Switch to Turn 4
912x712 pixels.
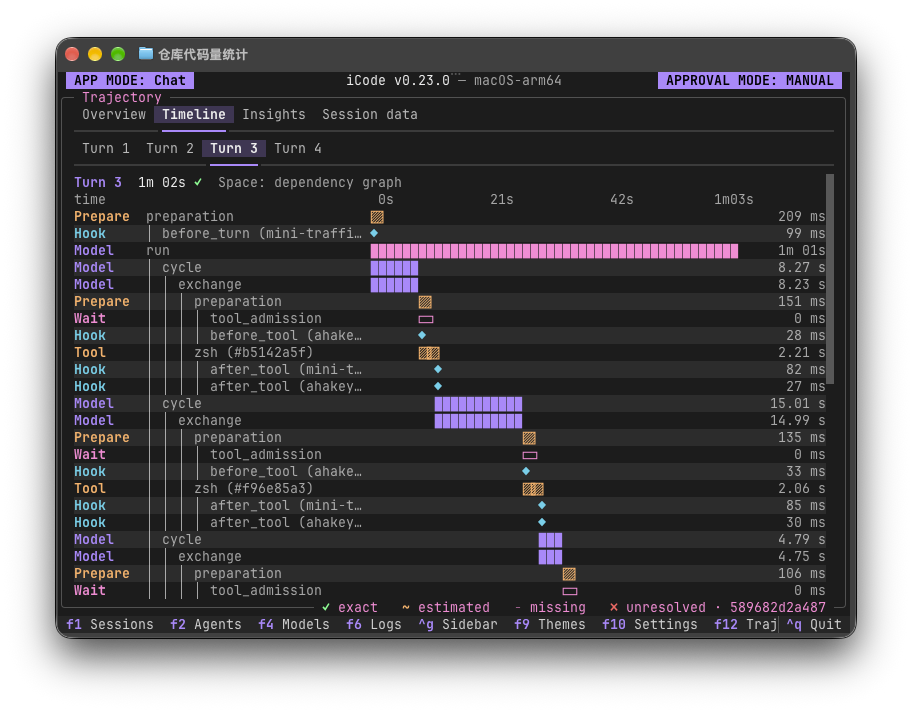pyautogui.click(x=298, y=148)
